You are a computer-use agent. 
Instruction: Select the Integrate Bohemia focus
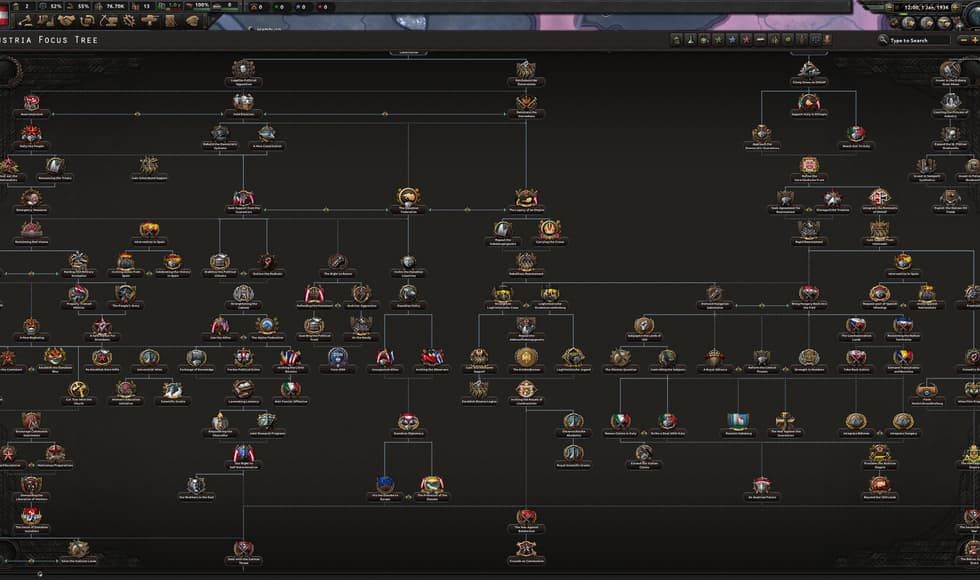click(x=856, y=424)
